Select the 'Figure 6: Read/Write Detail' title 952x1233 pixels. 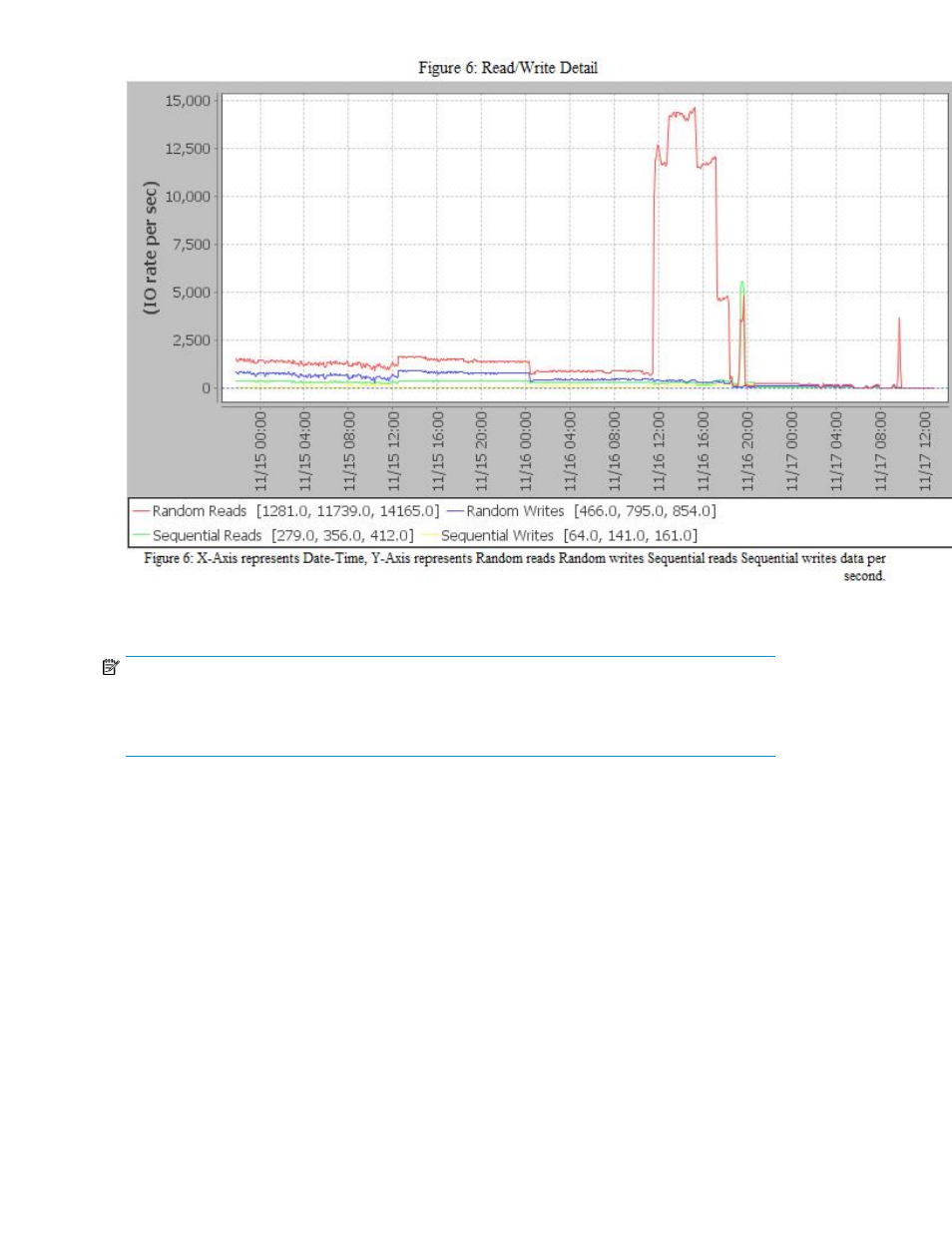(508, 68)
